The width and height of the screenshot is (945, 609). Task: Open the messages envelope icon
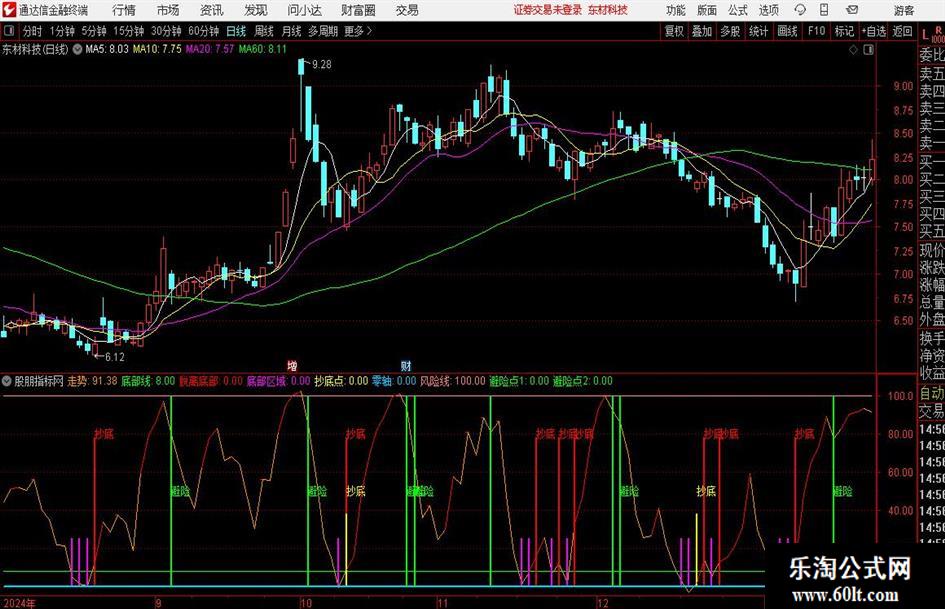click(852, 10)
